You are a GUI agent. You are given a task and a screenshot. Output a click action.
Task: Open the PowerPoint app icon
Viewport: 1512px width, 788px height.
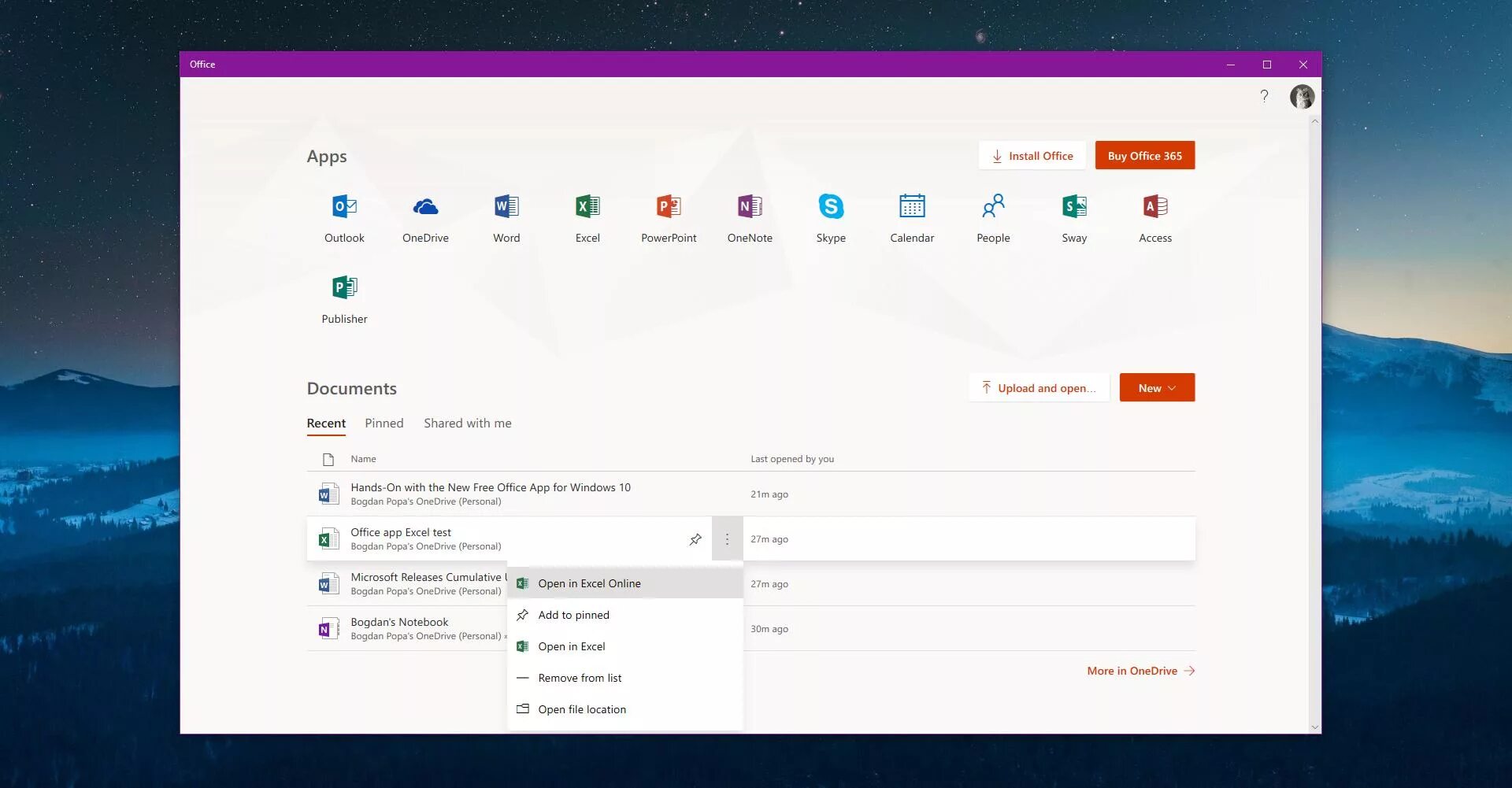[669, 207]
